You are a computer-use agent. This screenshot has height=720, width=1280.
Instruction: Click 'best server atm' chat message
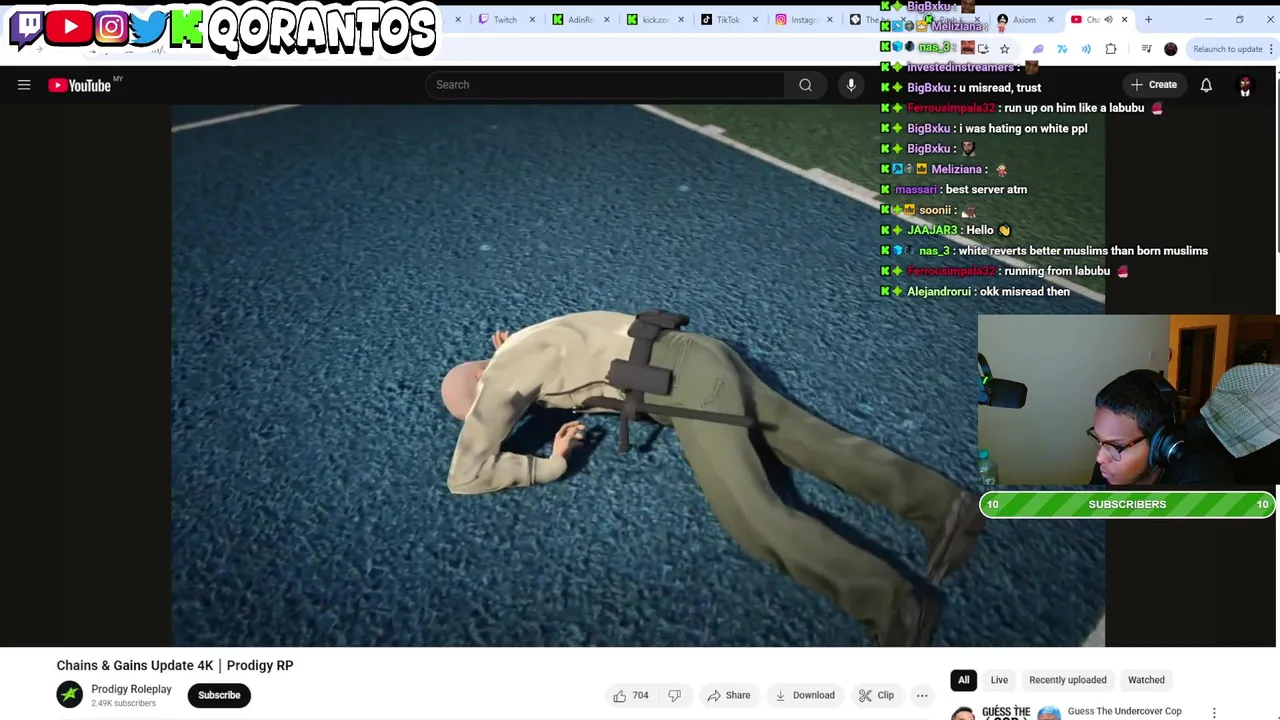point(986,189)
